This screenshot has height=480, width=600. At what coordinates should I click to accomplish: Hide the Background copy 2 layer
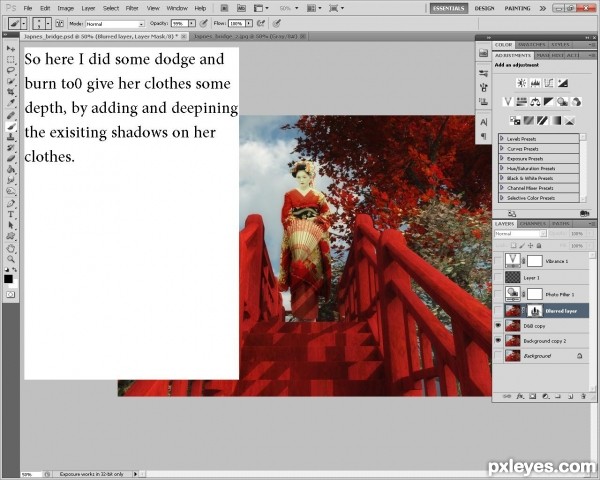[498, 341]
